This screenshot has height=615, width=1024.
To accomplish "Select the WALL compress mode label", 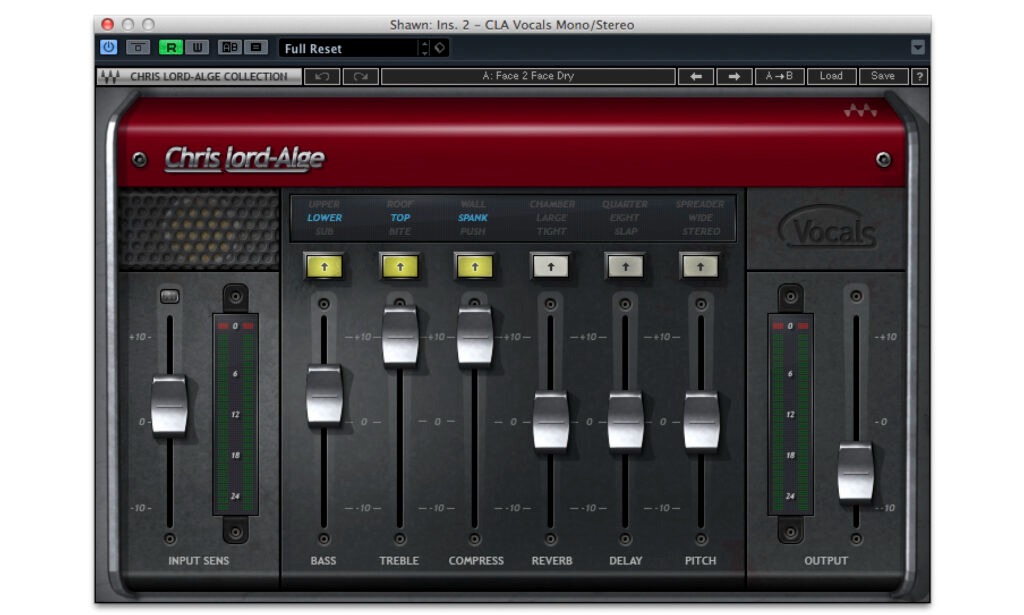I will click(473, 204).
